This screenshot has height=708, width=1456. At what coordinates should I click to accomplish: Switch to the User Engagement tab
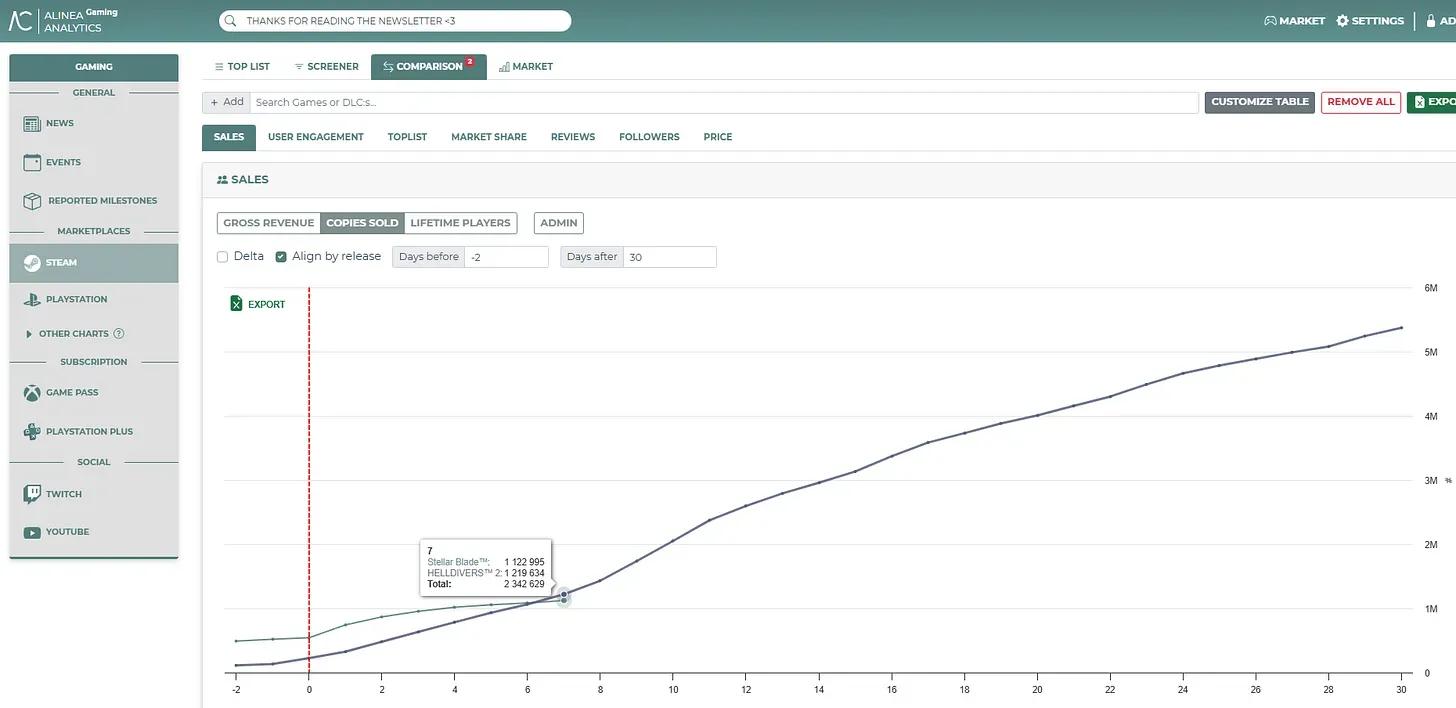pyautogui.click(x=316, y=137)
